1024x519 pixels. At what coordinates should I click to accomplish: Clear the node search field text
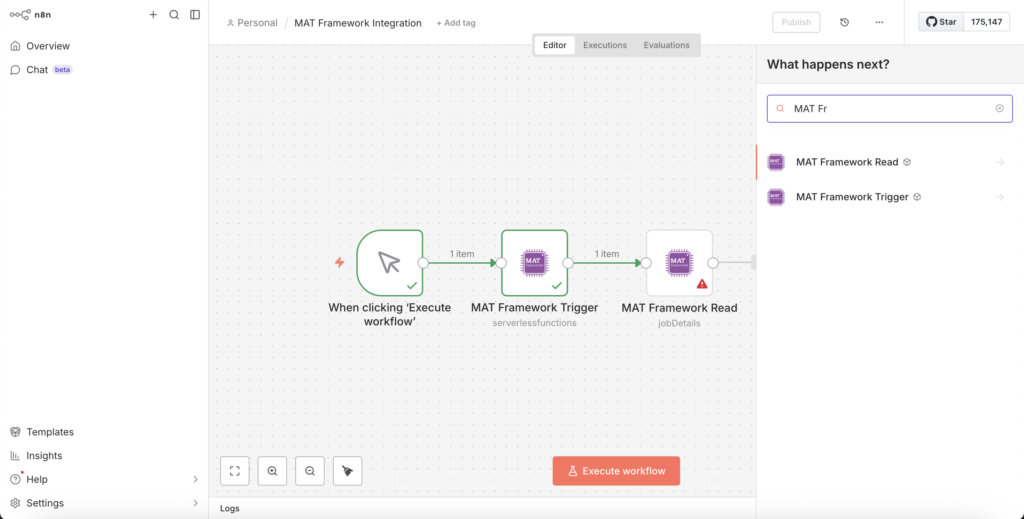click(x=999, y=108)
